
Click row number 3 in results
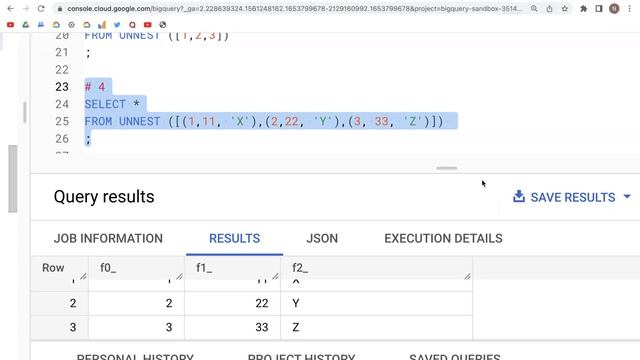[73, 327]
